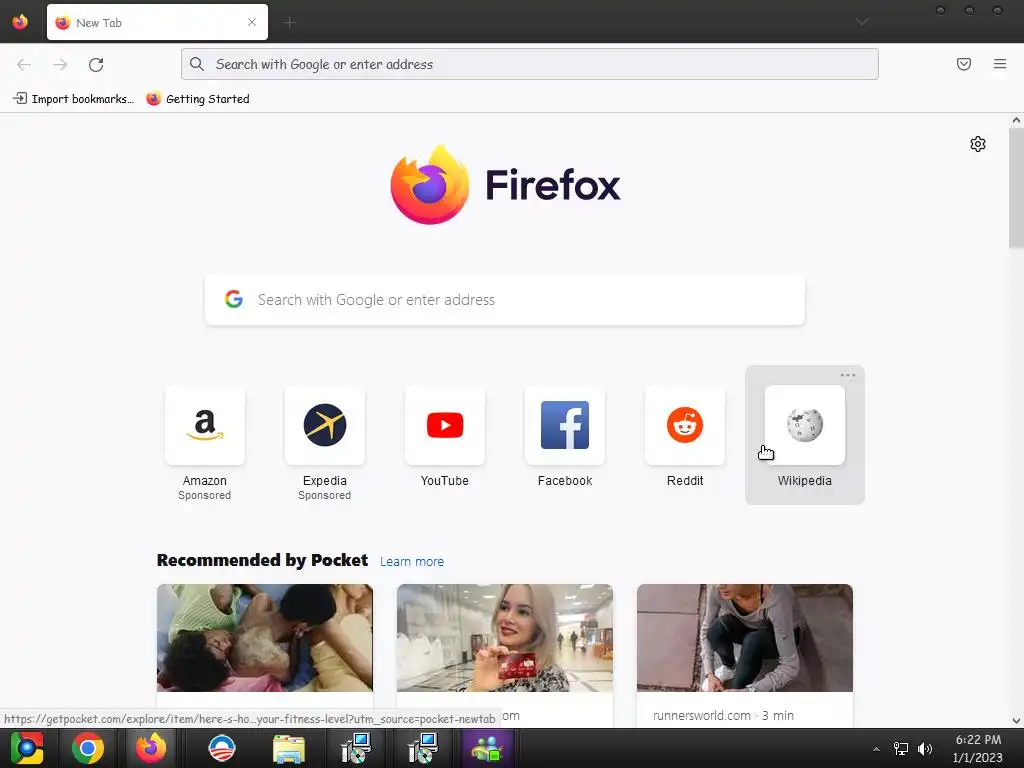Expand the list all tabs chevron
Image resolution: width=1024 pixels, height=768 pixels.
point(862,22)
